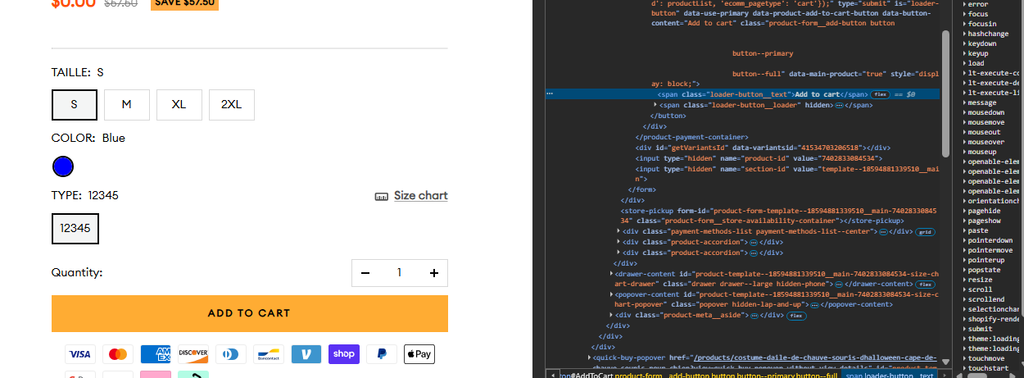Expand the error event listener
The width and height of the screenshot is (1024, 378).
click(965, 5)
